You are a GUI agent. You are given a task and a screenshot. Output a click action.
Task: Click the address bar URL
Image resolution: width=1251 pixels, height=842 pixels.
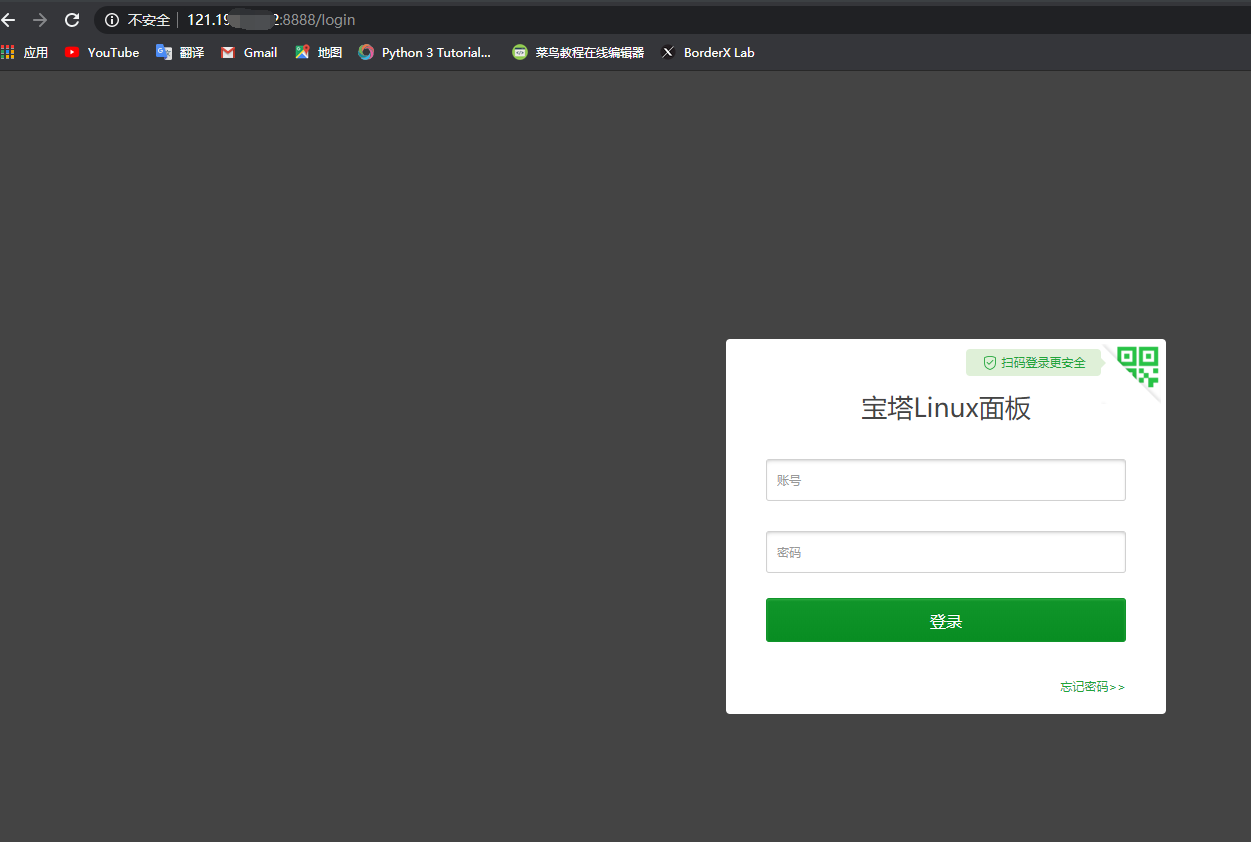271,20
